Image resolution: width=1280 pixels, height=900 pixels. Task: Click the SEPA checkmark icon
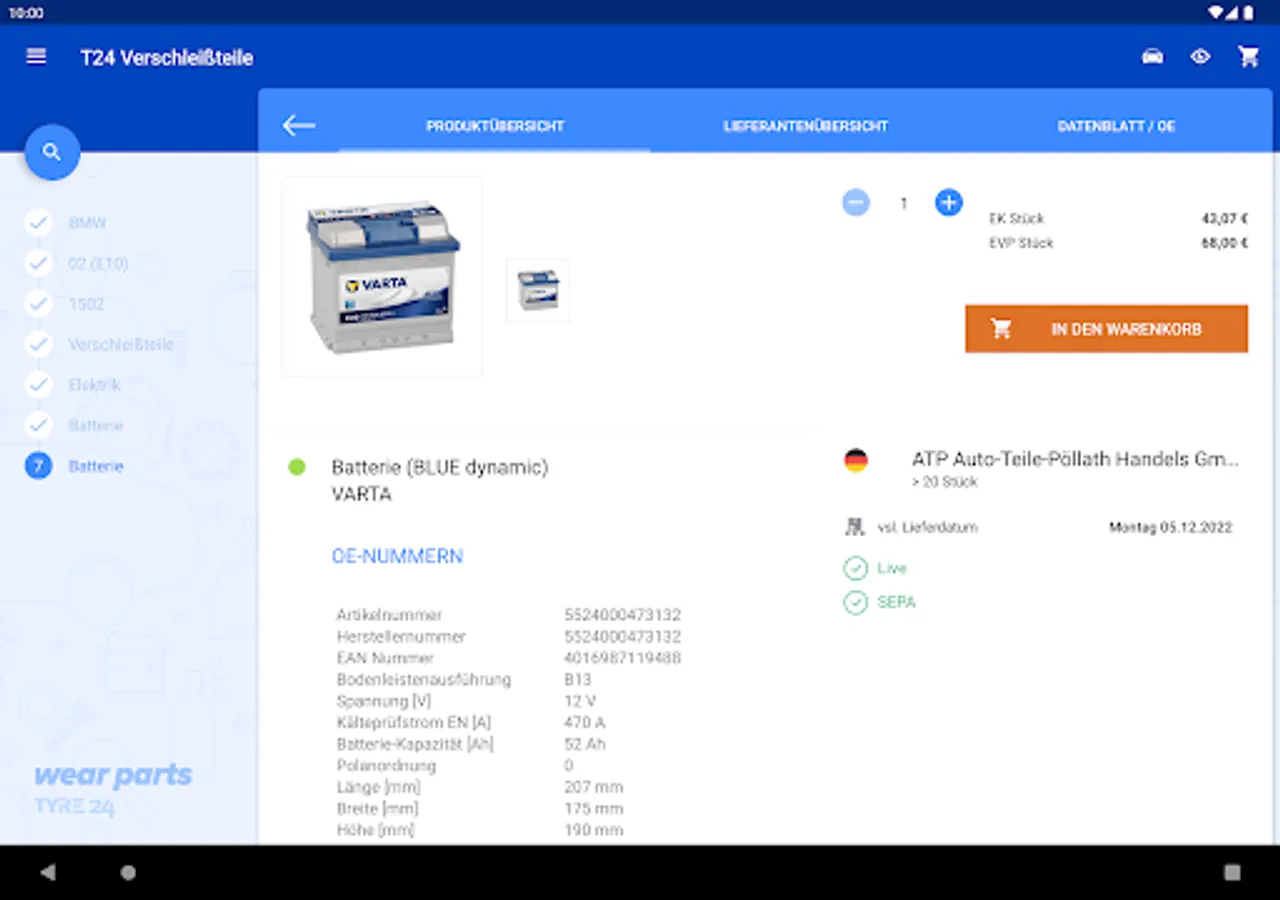(x=855, y=602)
